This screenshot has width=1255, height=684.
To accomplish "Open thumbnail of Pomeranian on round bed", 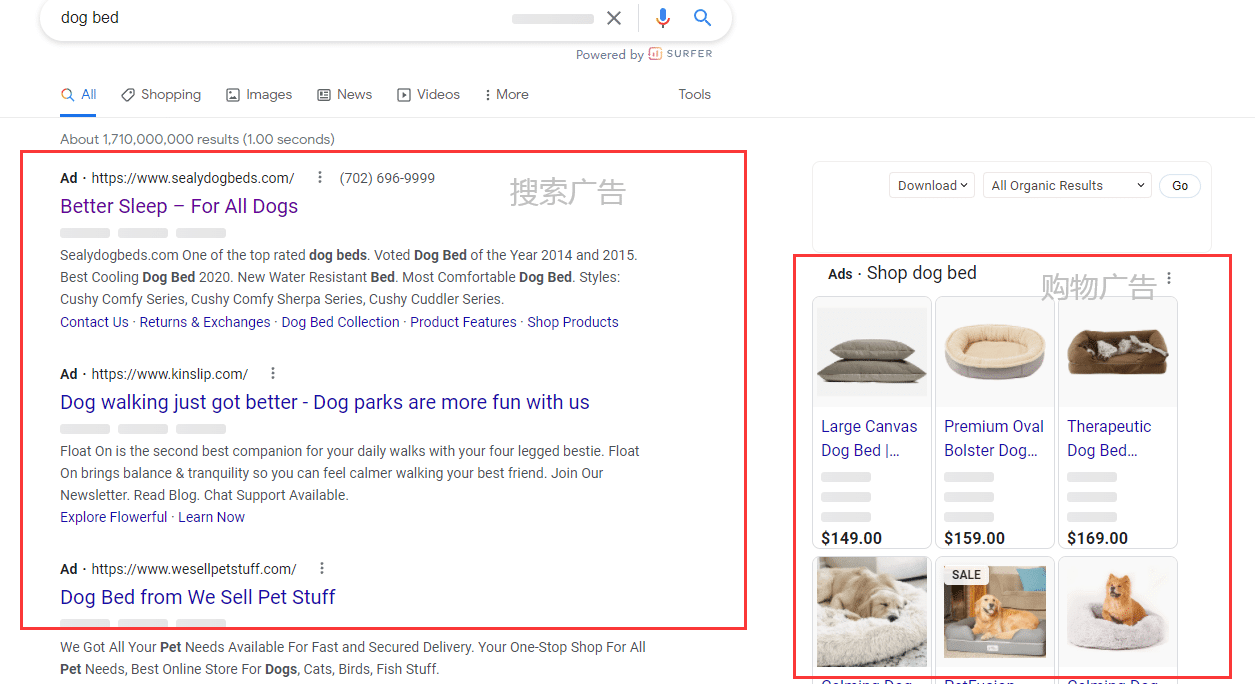I will click(x=1118, y=612).
